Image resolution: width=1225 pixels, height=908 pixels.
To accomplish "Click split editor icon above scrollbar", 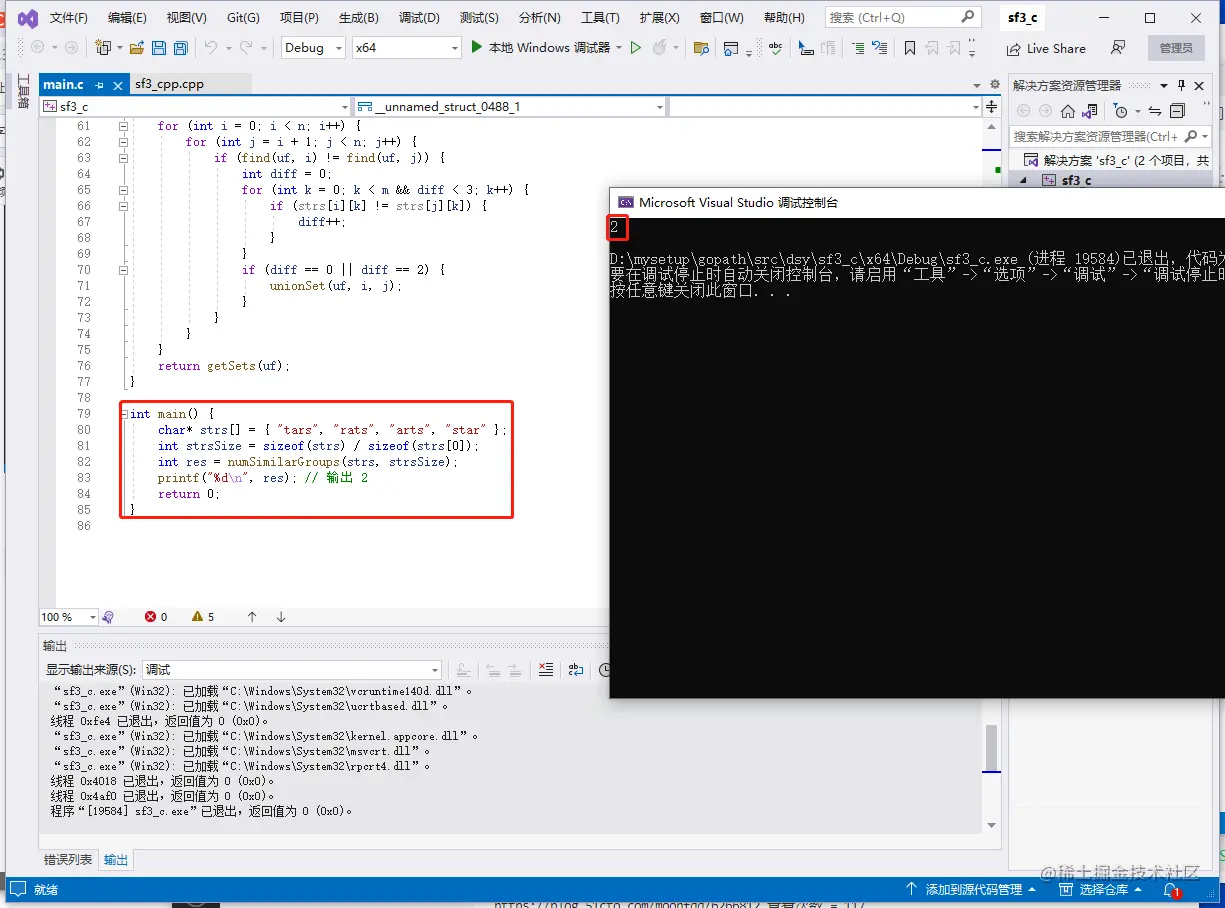I will click(991, 106).
